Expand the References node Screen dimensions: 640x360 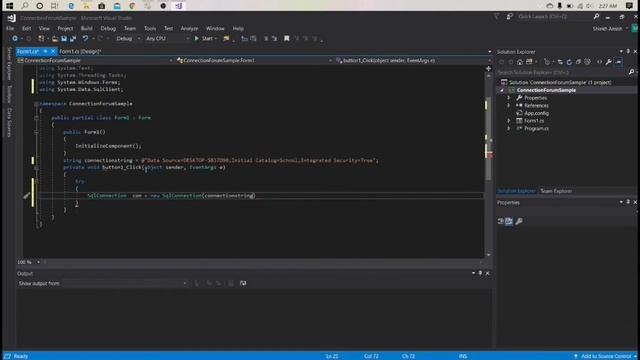click(x=509, y=106)
